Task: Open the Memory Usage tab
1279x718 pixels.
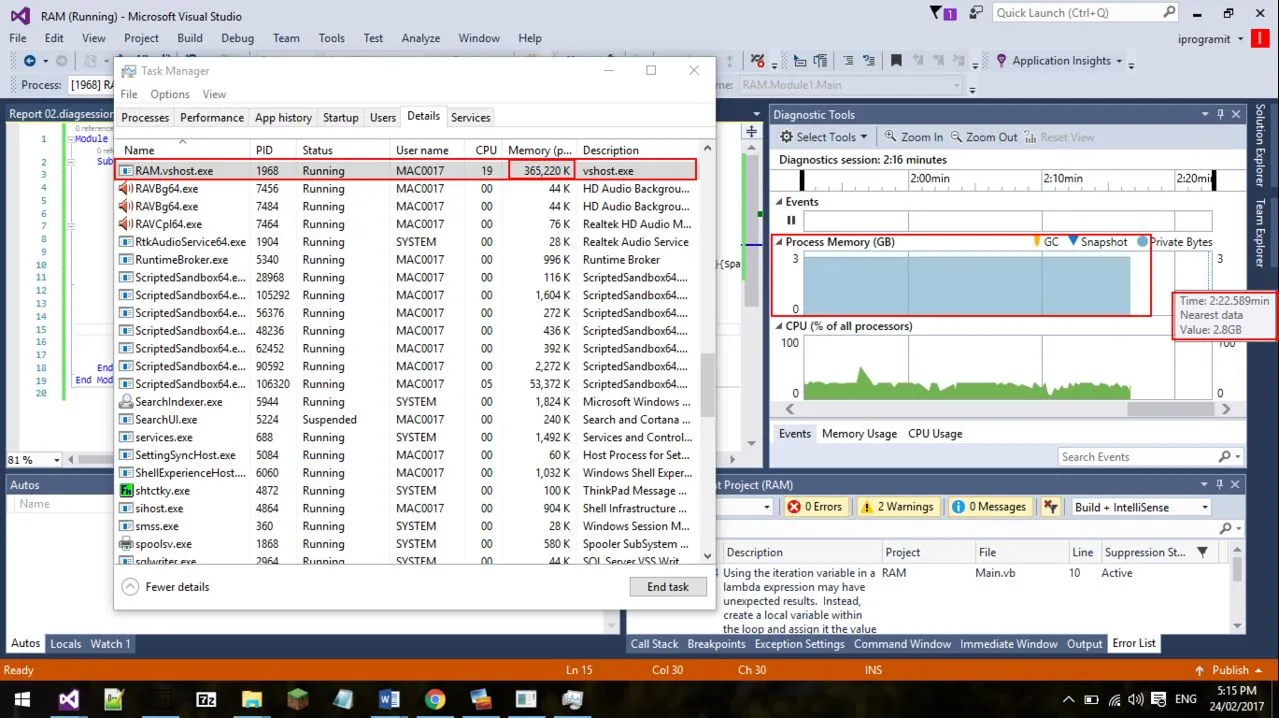Action: (858, 434)
